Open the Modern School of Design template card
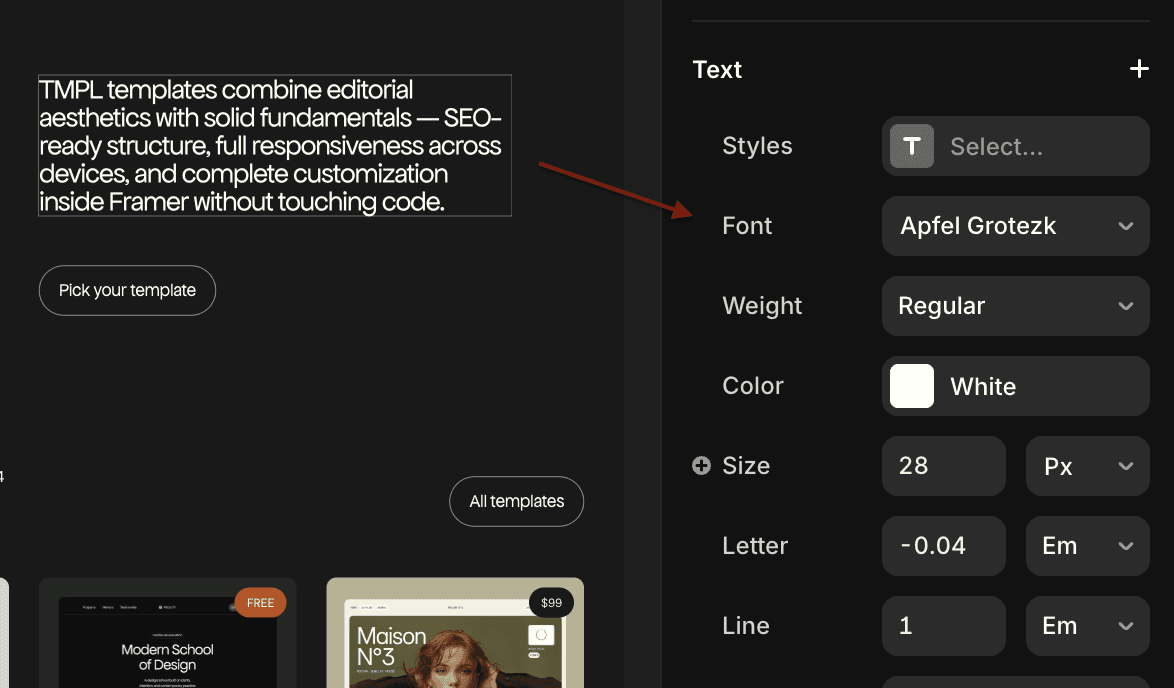 168,633
